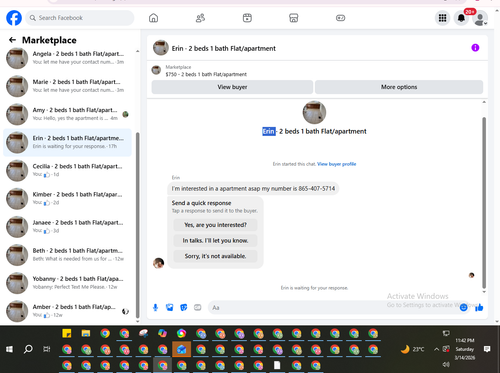Click the chat scroll up arrow
500x373 pixels.
[484, 102]
